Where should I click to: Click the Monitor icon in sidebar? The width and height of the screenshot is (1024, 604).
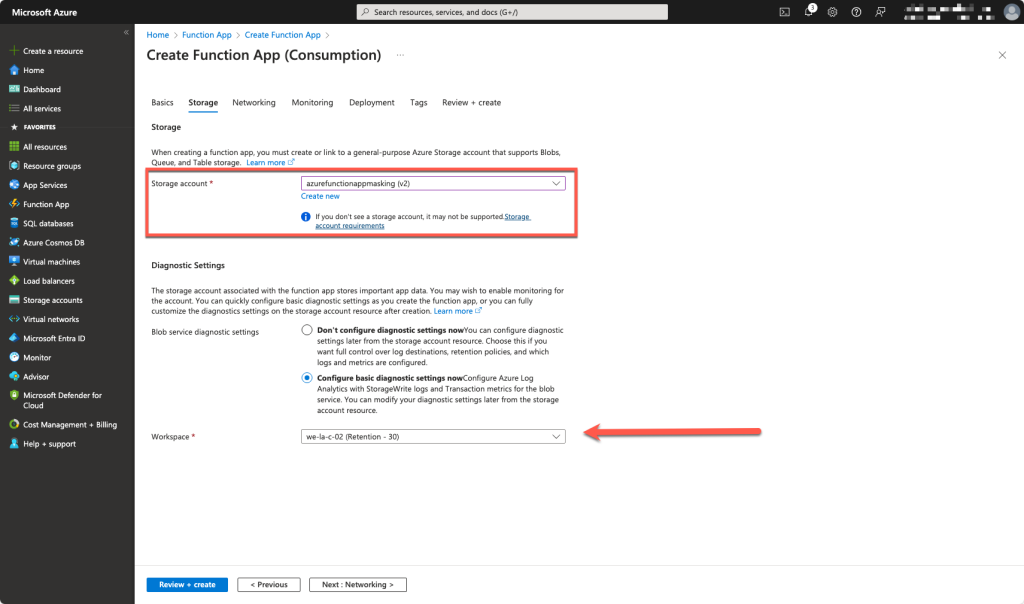click(14, 357)
